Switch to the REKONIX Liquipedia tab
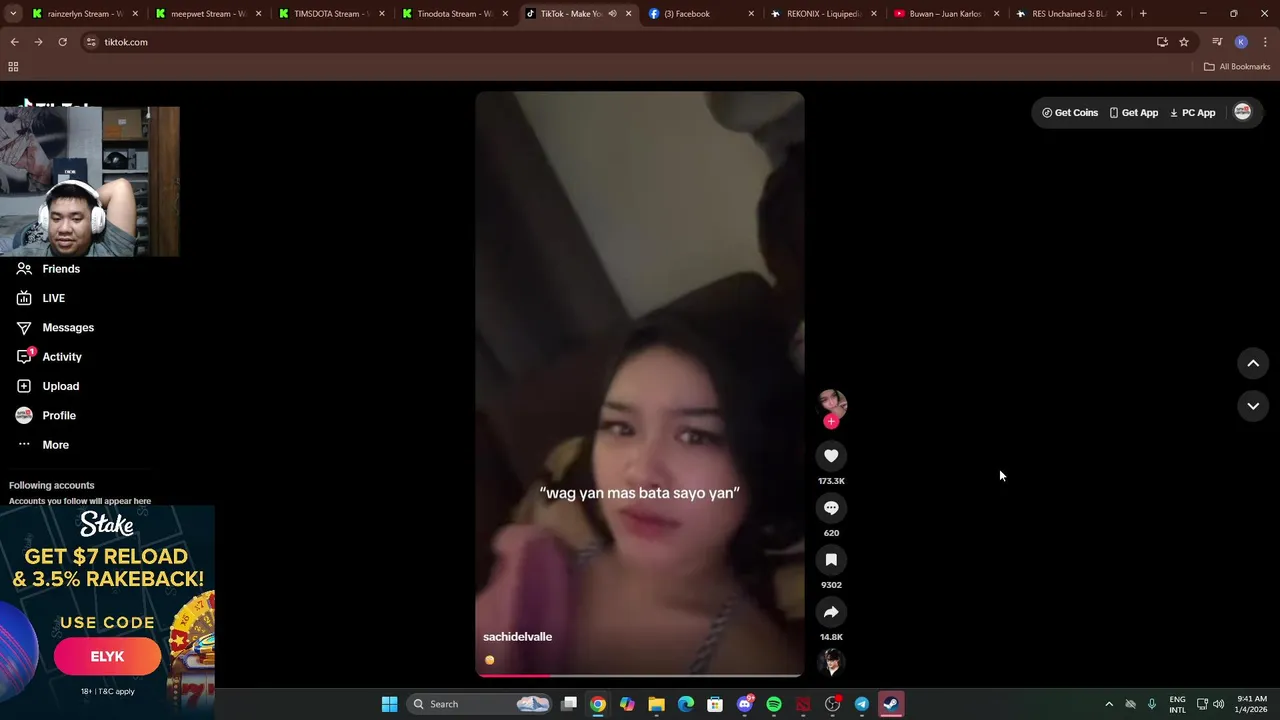This screenshot has height=720, width=1280. [x=826, y=14]
